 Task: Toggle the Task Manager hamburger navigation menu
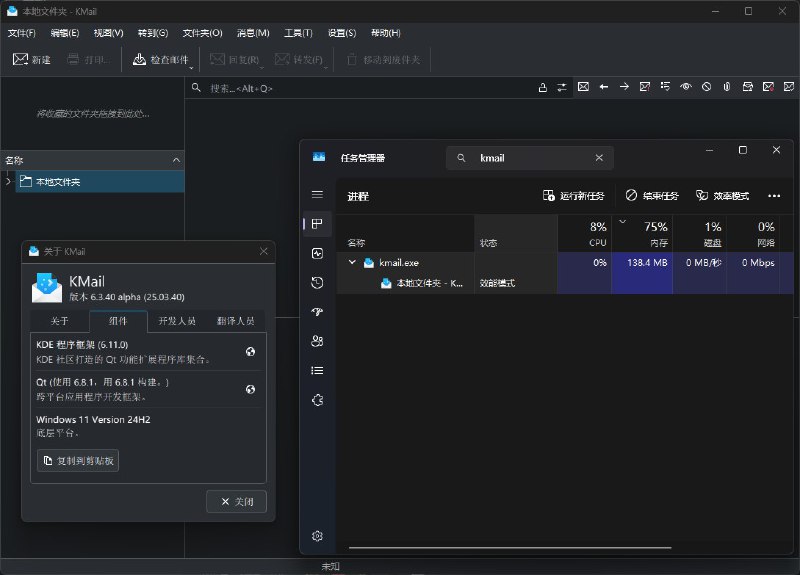click(317, 194)
